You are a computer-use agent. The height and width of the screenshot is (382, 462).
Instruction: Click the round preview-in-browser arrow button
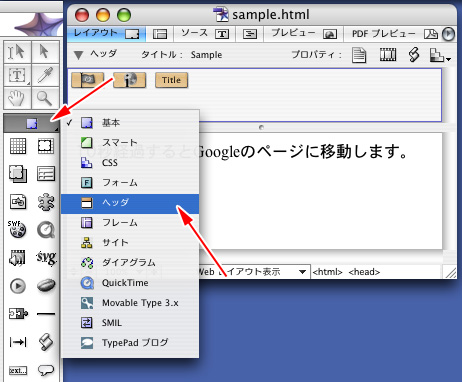(x=448, y=34)
